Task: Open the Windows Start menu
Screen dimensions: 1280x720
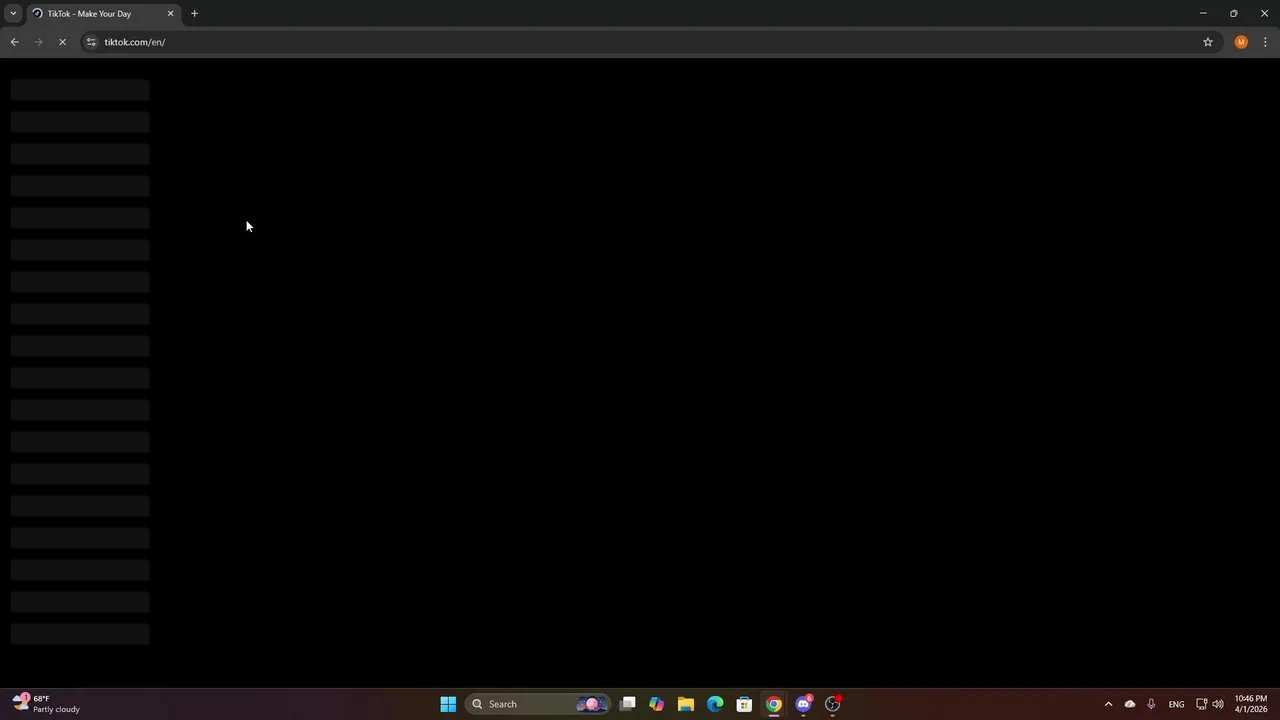Action: point(448,704)
